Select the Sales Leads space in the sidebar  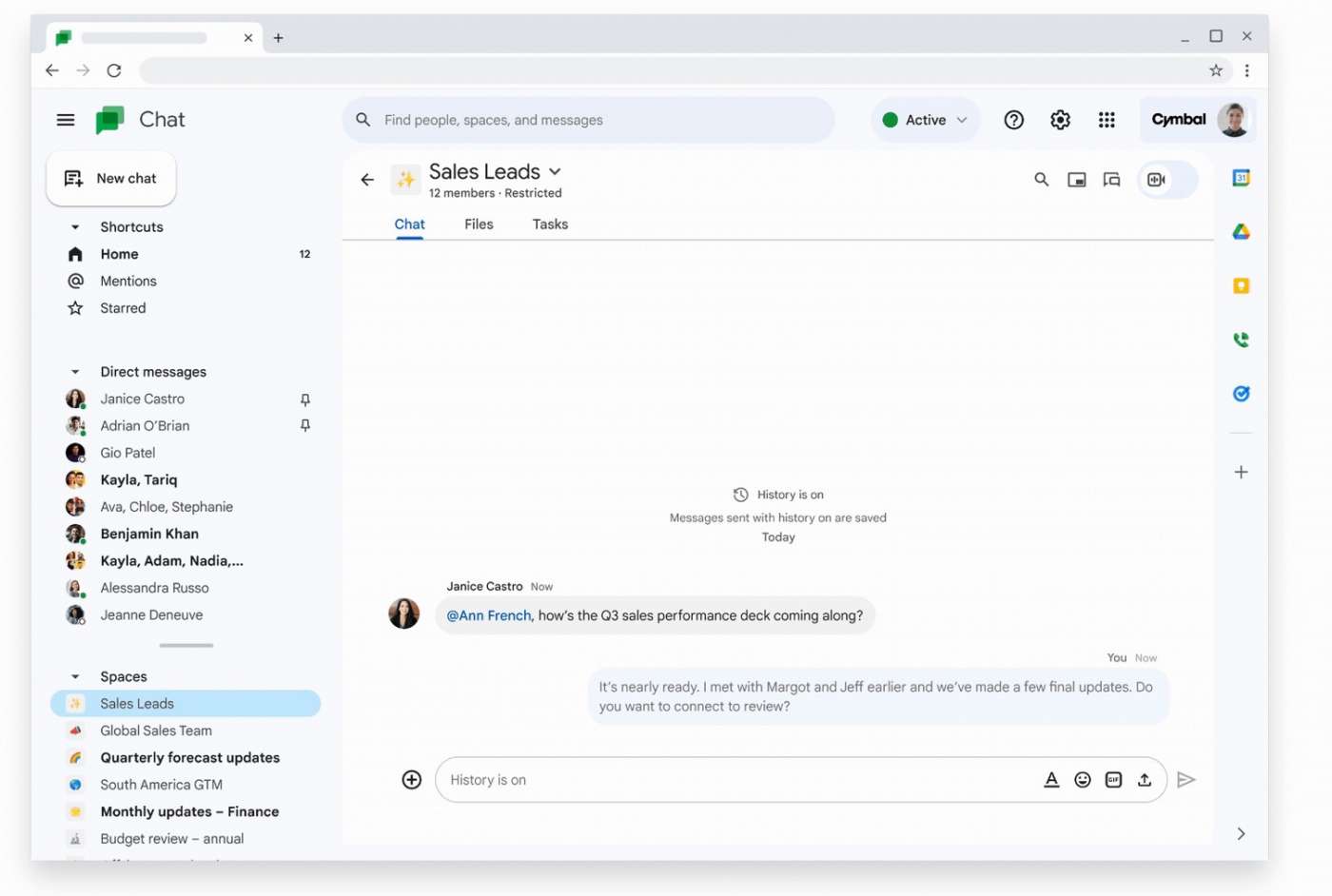pyautogui.click(x=186, y=704)
